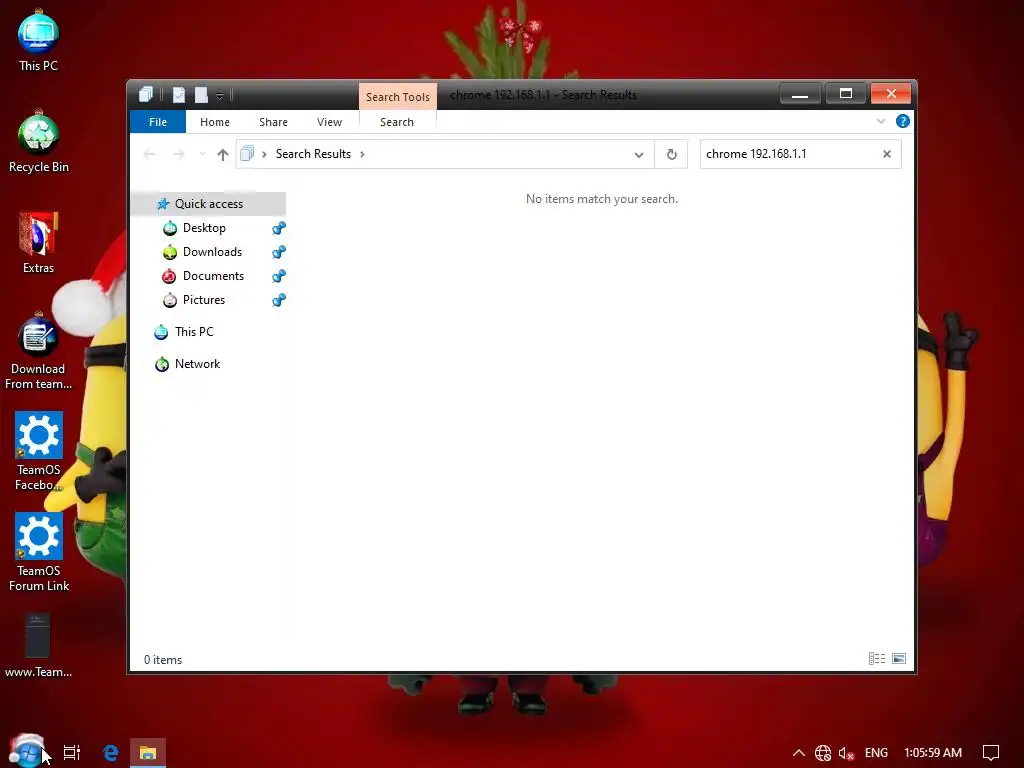Select the TeamOS Facebook shortcut icon

tap(38, 452)
